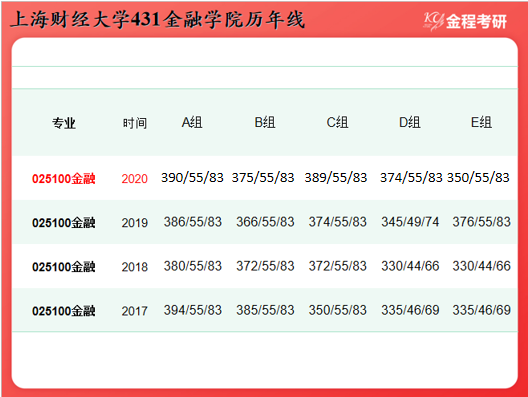Click the C组 372/55/83 cell for 2018
Screen dimensions: 528x397
click(x=337, y=266)
